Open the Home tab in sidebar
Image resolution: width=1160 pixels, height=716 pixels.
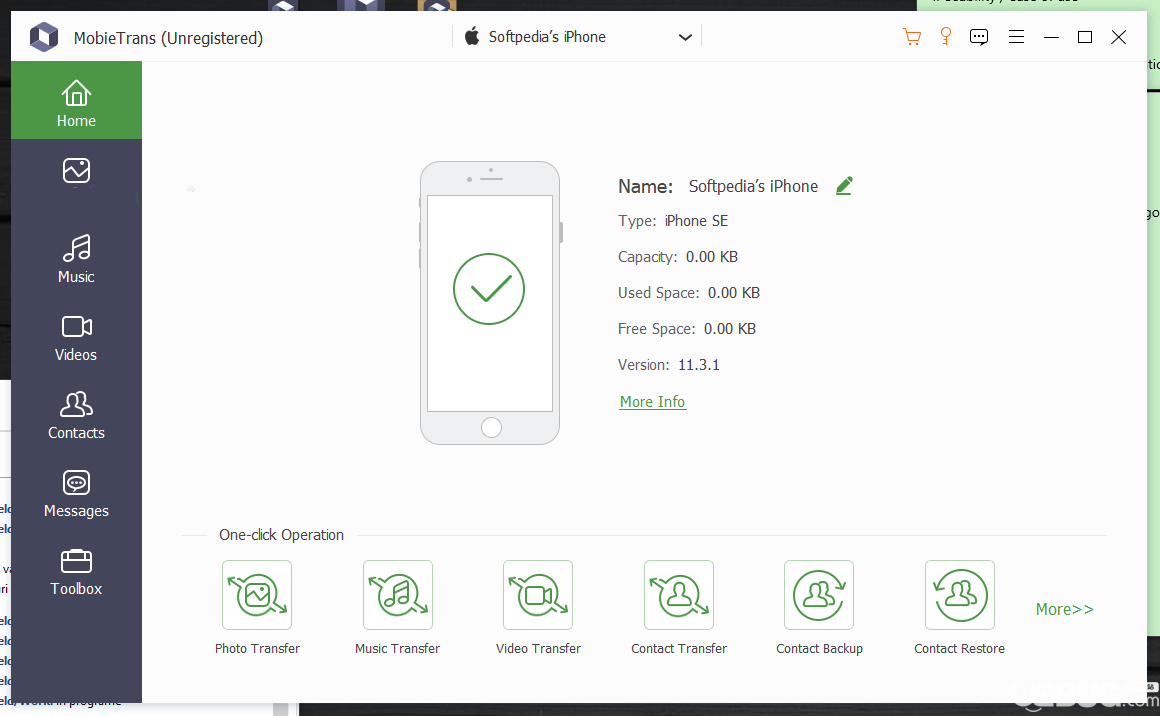tap(76, 101)
